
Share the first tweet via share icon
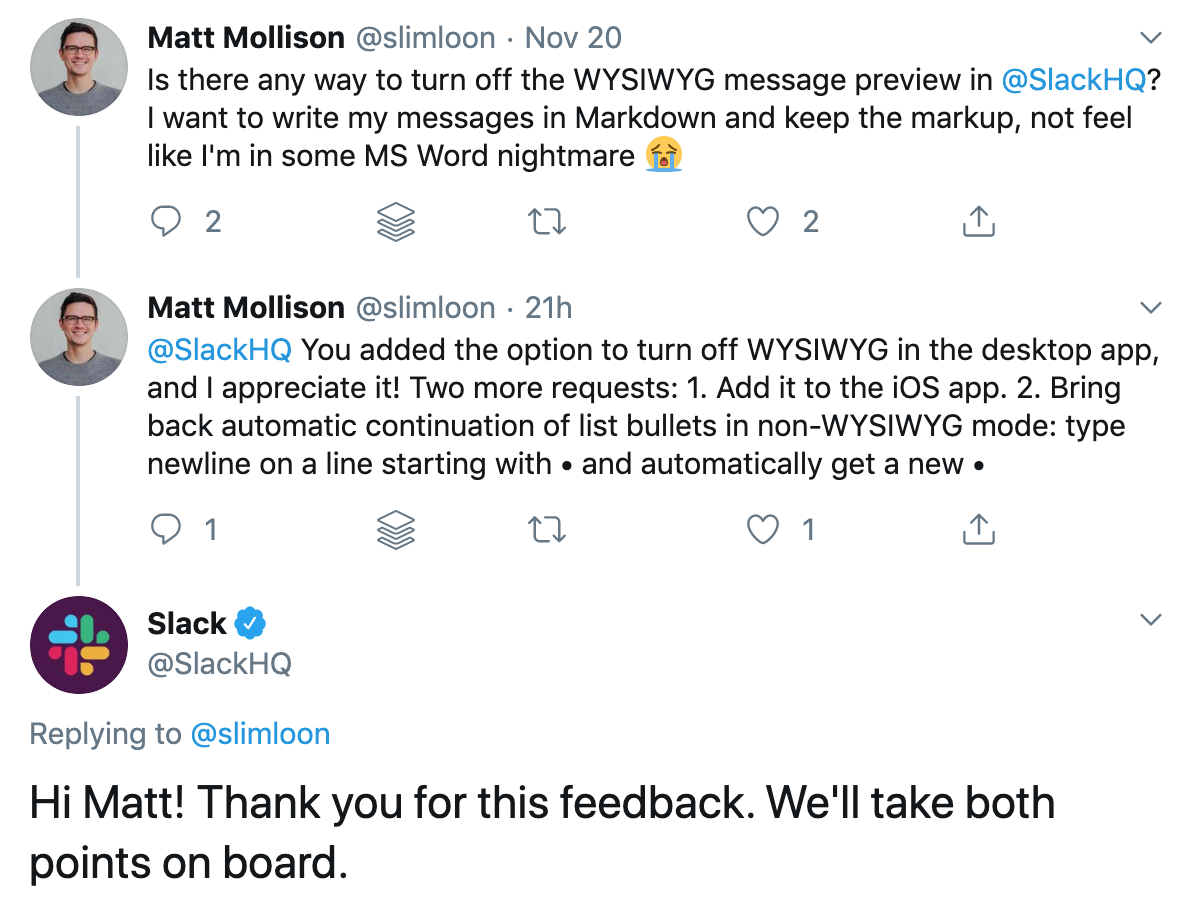click(x=978, y=221)
